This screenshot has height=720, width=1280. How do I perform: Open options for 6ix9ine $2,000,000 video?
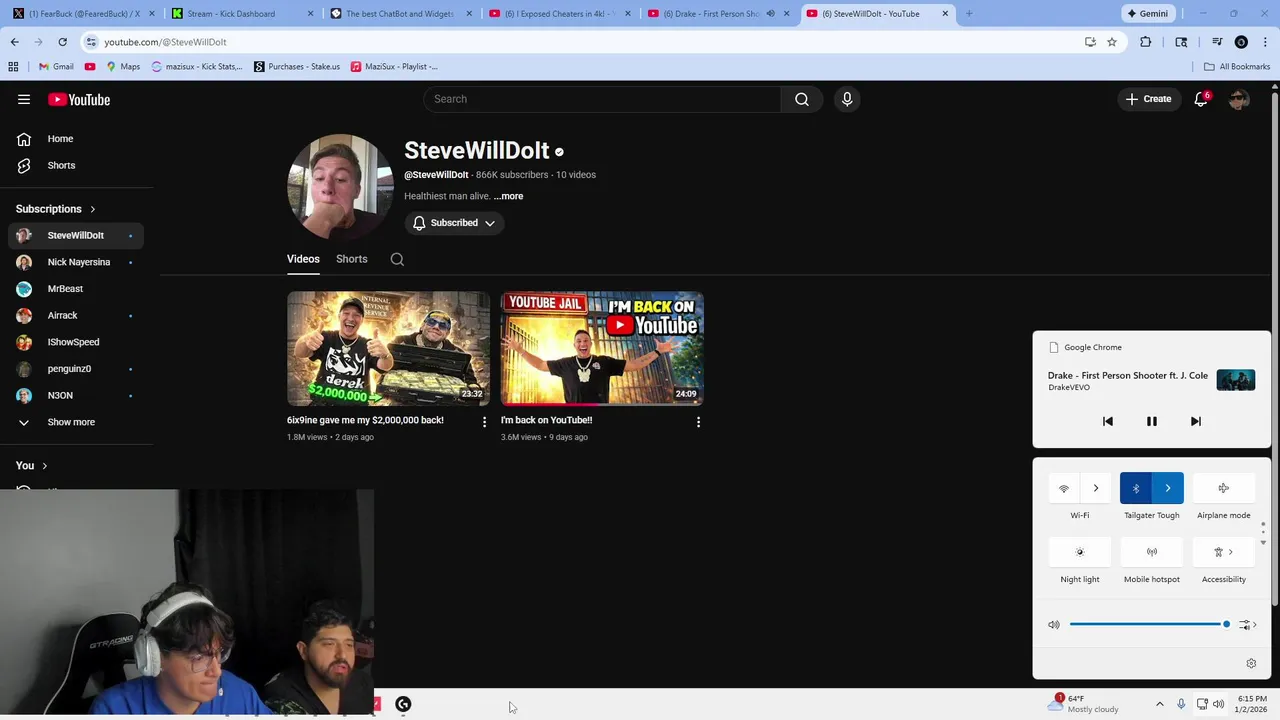(484, 422)
